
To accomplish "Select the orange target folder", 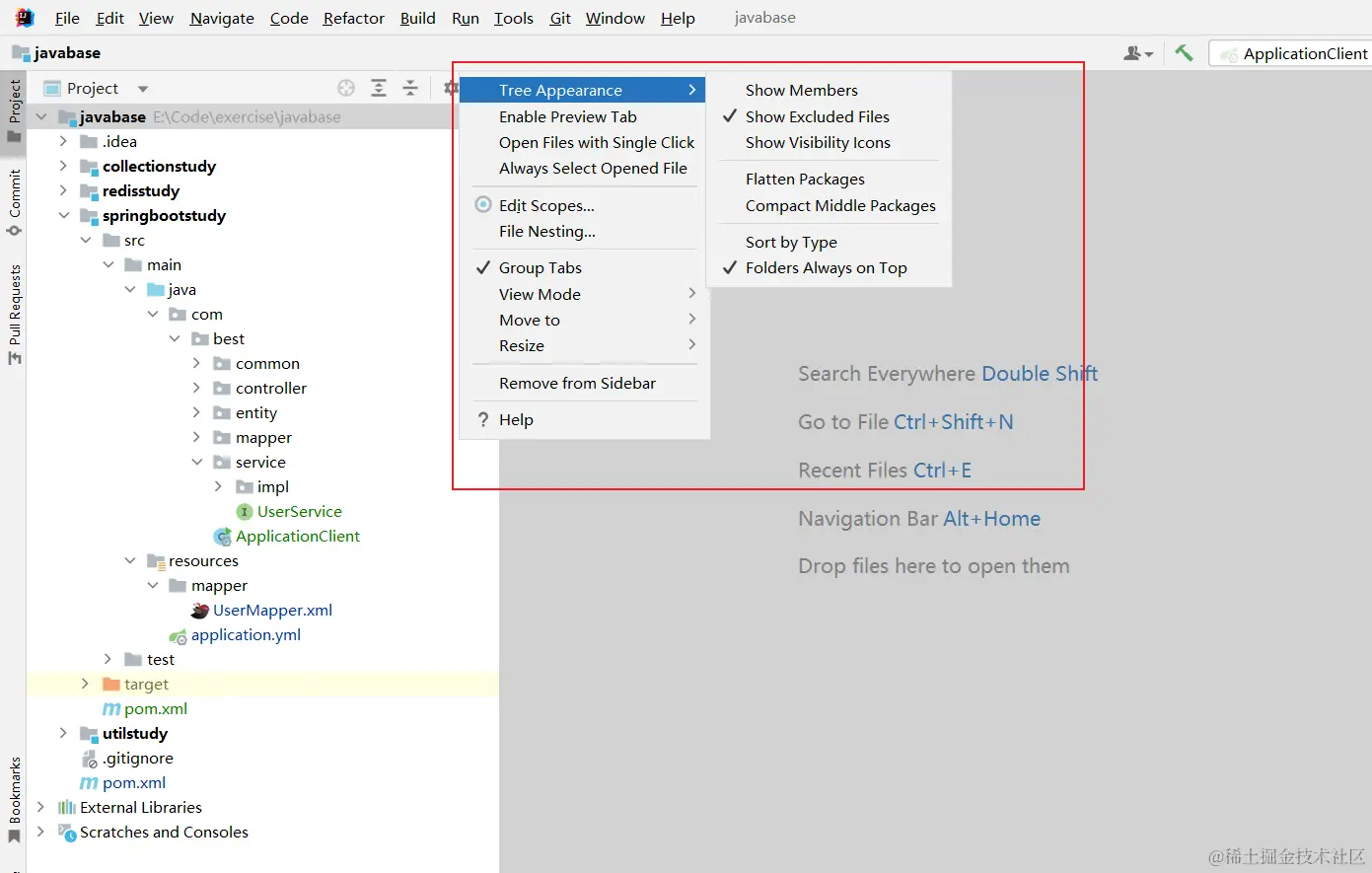I will (136, 684).
